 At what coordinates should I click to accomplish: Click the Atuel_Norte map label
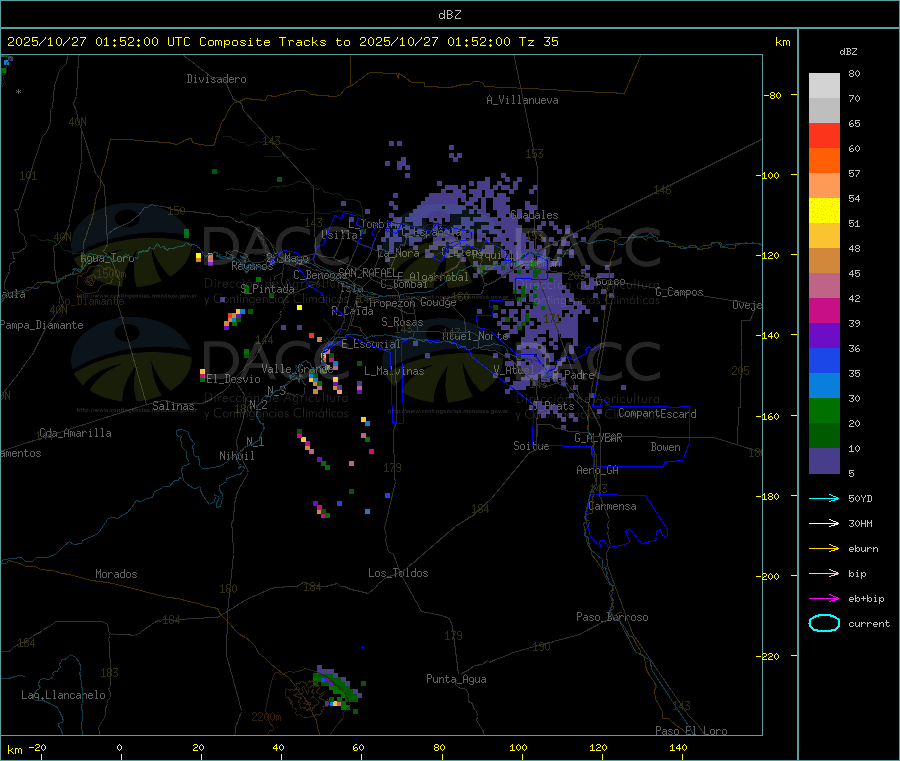[x=476, y=336]
